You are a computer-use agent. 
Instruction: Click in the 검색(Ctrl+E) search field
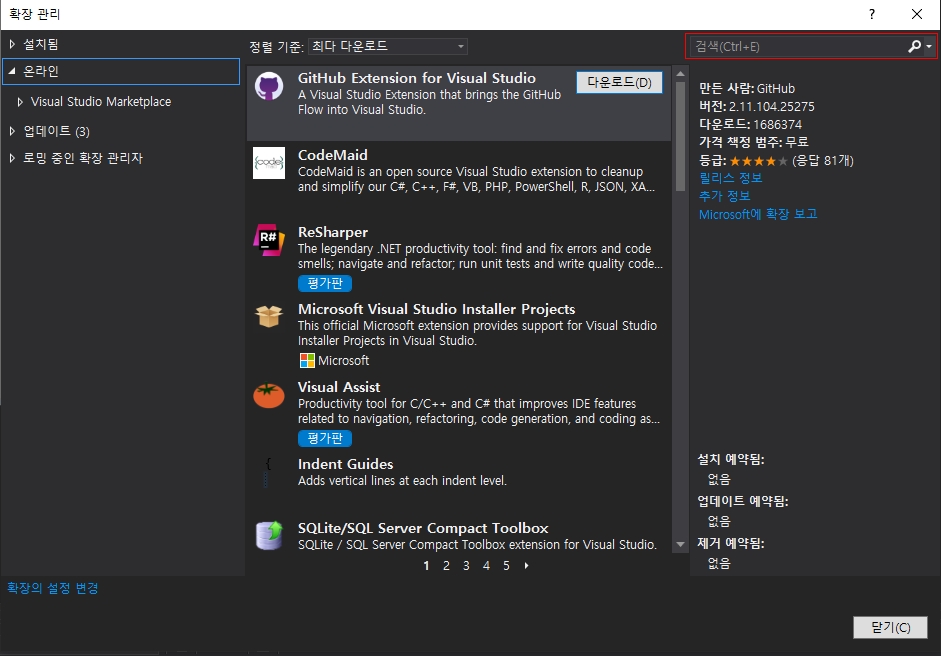[x=797, y=46]
